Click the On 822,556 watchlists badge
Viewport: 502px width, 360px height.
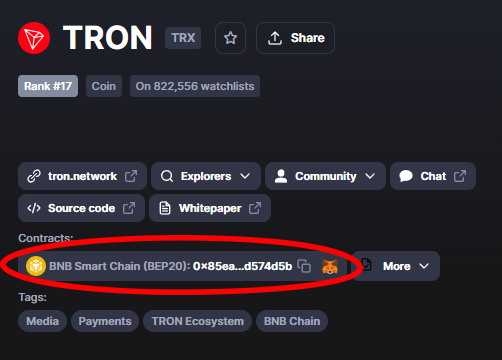195,86
